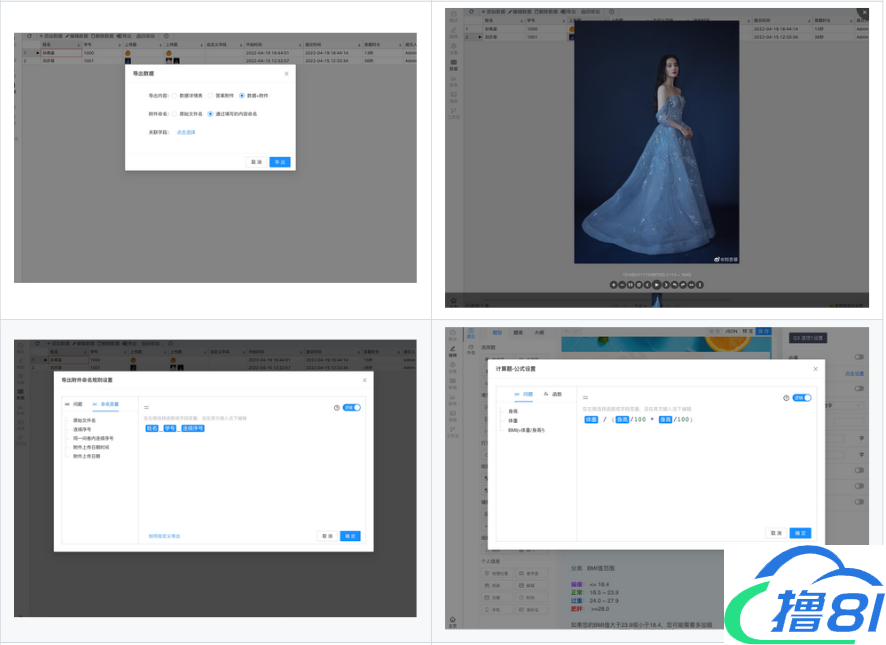Select the 答案附件 radio option
The image size is (886, 645).
209,95
